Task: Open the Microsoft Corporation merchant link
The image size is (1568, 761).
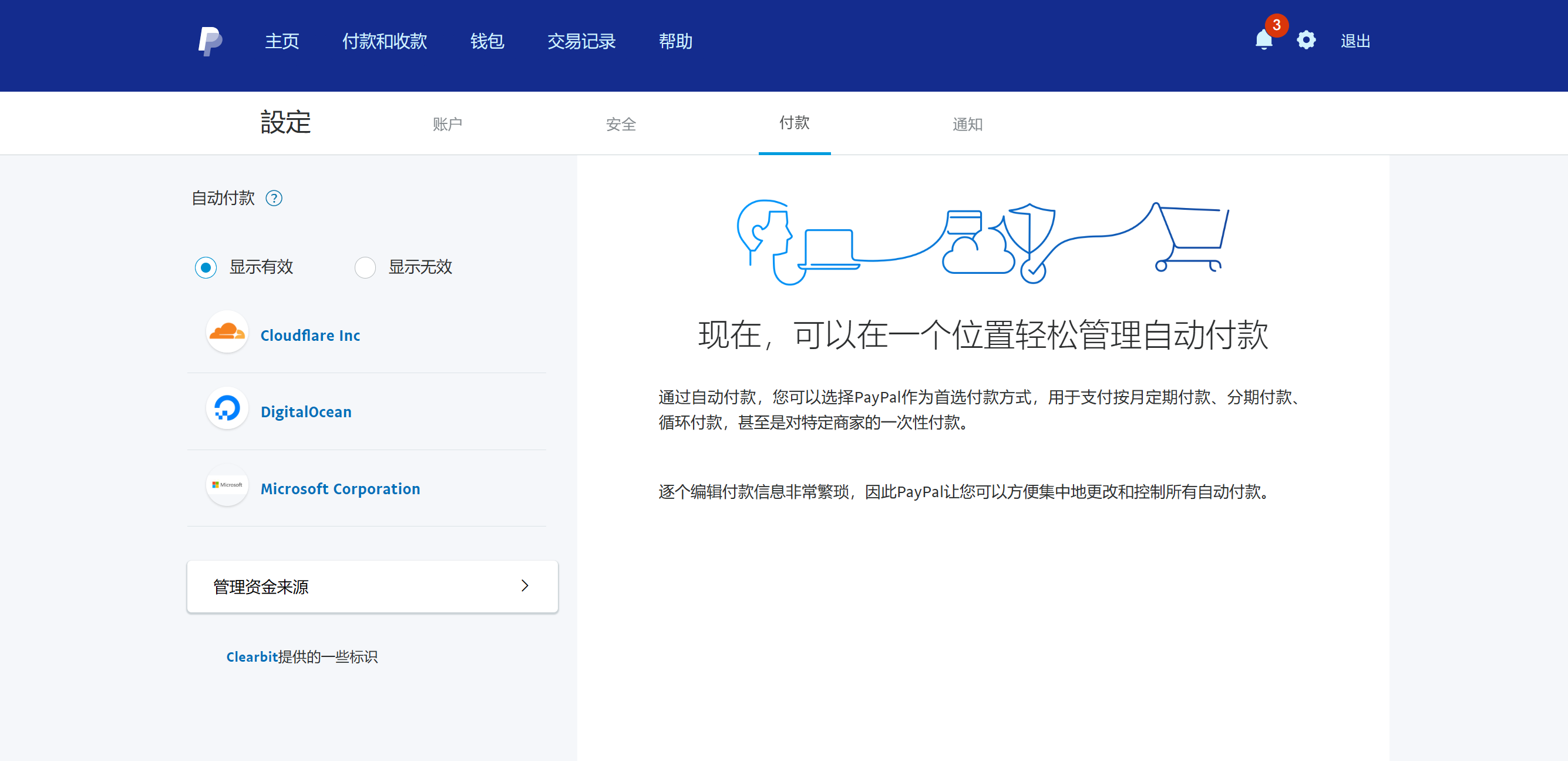Action: tap(339, 489)
